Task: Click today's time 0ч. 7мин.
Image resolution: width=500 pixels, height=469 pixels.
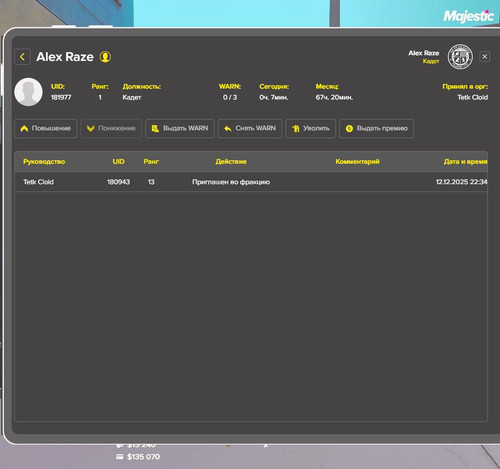Action: (x=274, y=97)
